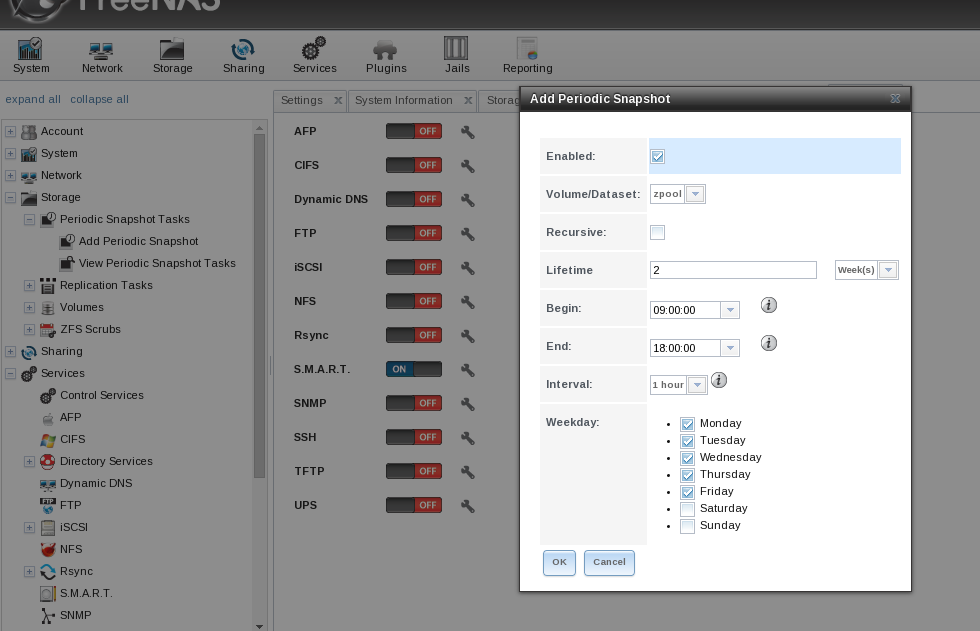
Task: Show info for the End time field
Action: pyautogui.click(x=769, y=343)
